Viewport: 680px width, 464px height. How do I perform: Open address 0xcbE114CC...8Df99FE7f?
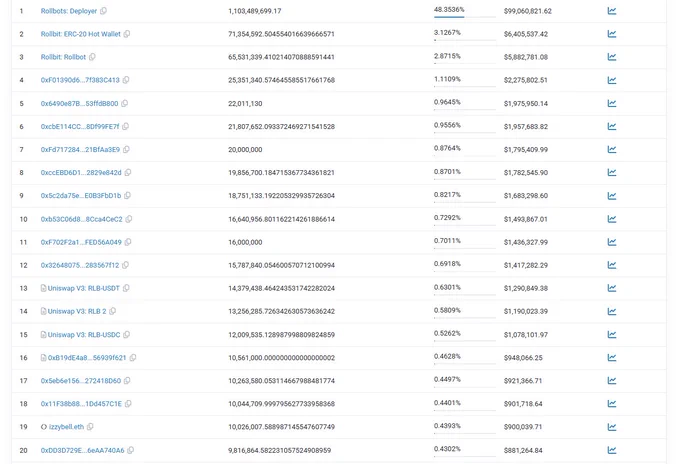80,126
